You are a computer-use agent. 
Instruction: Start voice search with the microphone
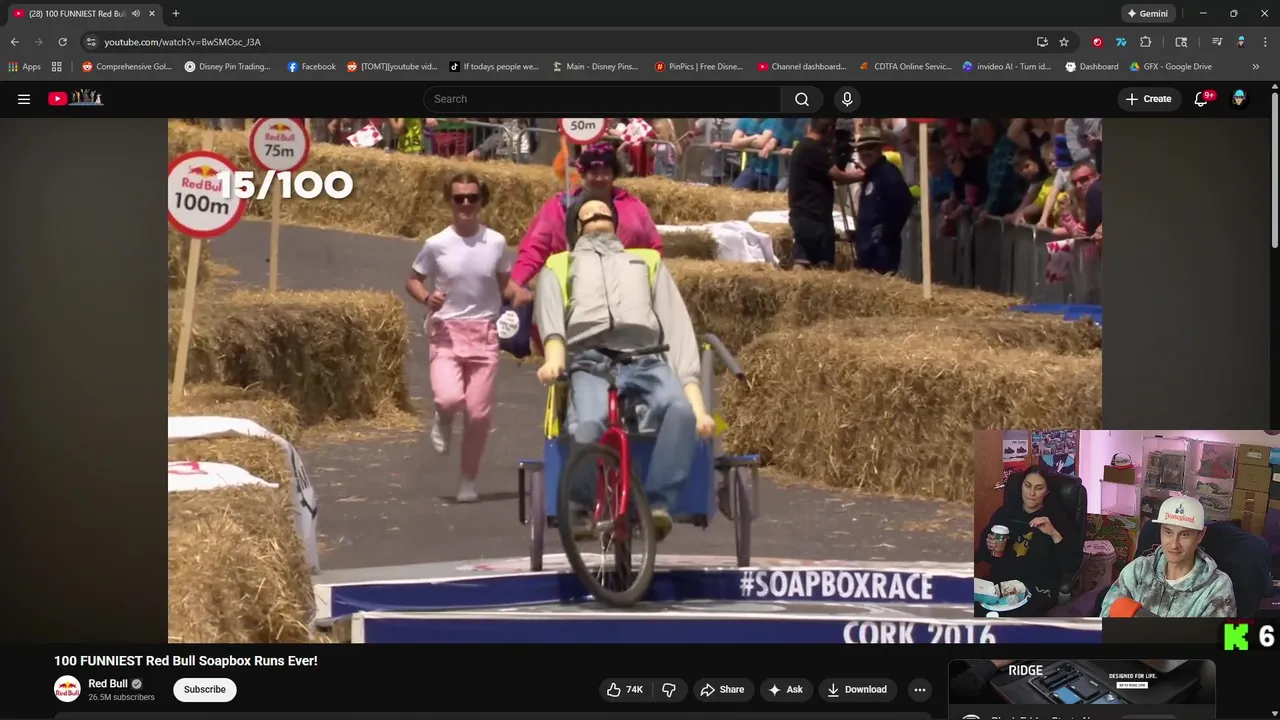click(x=847, y=99)
